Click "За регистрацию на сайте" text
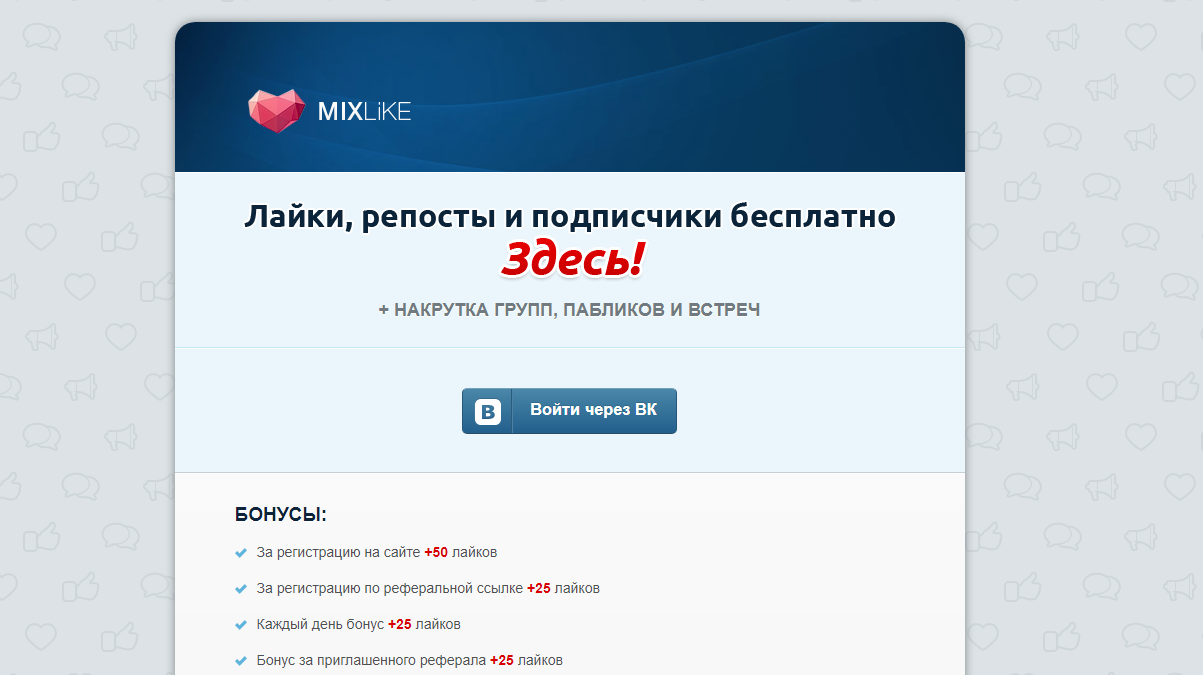 tap(338, 552)
